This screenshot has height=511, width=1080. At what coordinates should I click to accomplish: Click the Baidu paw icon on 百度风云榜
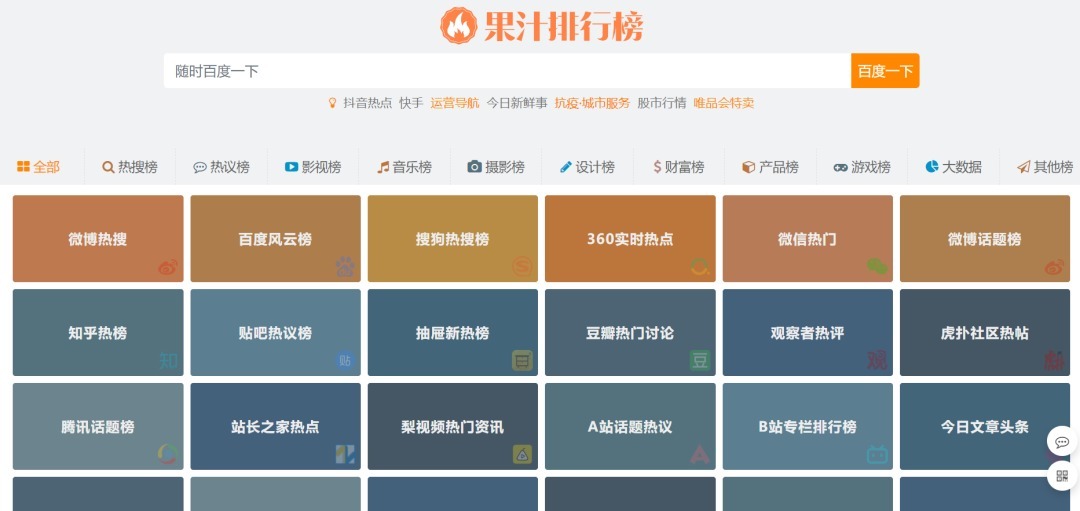point(345,267)
